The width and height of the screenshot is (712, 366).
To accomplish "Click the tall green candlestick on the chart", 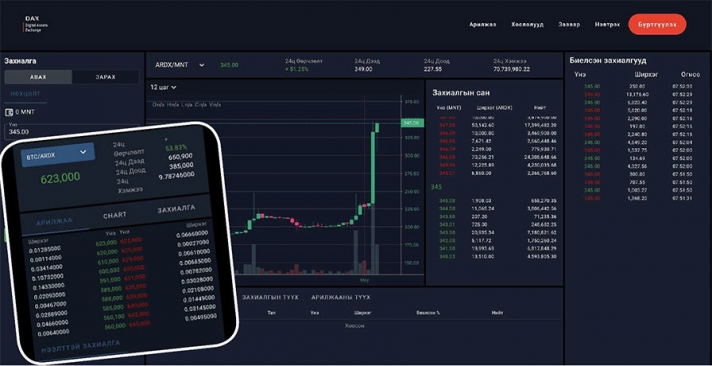I will point(373,168).
